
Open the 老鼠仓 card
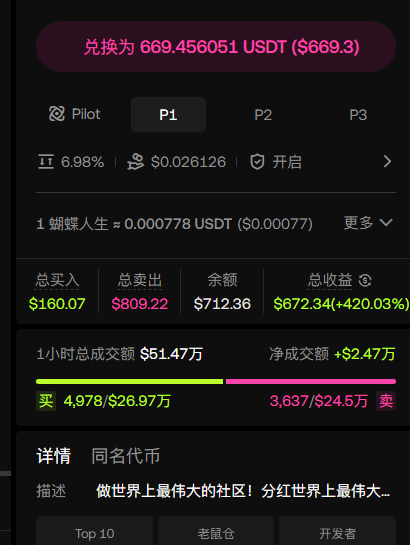coord(216,530)
